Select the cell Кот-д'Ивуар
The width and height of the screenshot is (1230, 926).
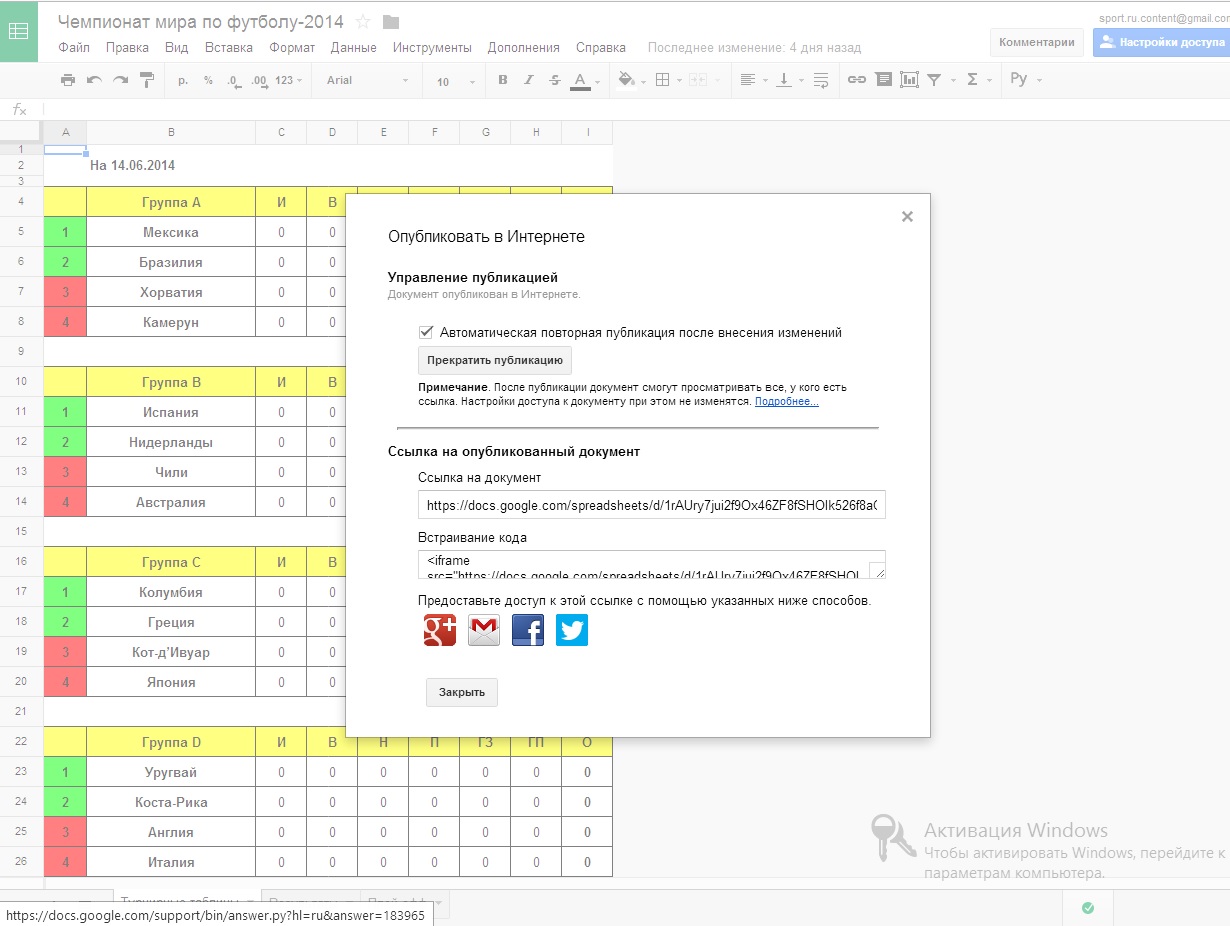click(x=171, y=652)
